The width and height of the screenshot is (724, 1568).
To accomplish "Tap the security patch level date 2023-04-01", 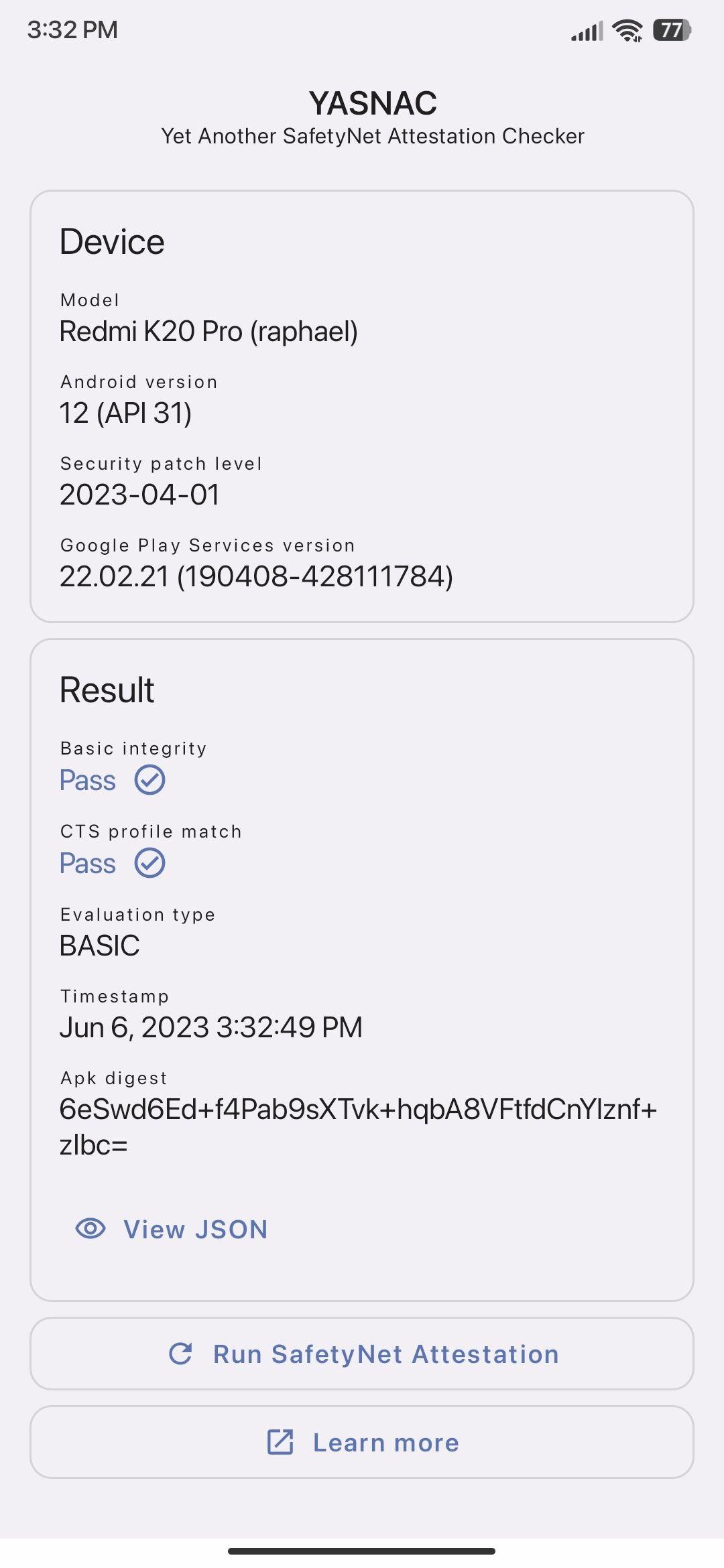I will point(139,495).
